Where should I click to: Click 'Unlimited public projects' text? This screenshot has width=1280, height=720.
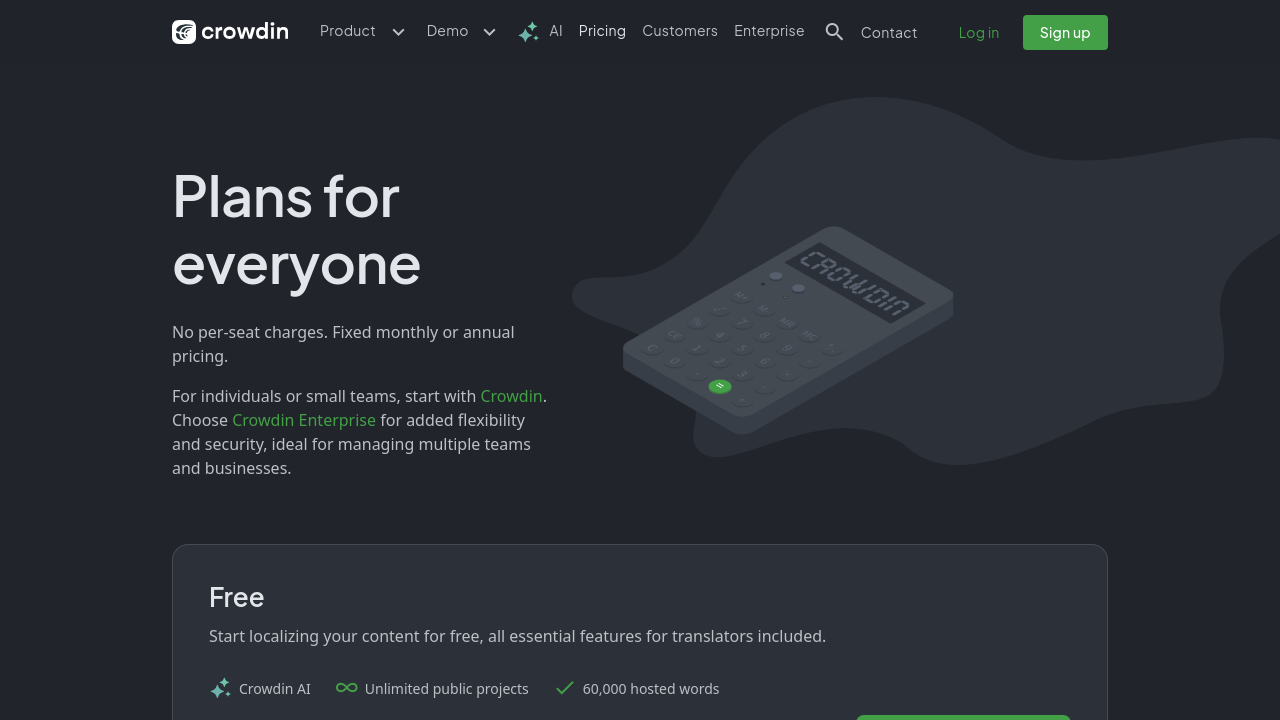[447, 689]
